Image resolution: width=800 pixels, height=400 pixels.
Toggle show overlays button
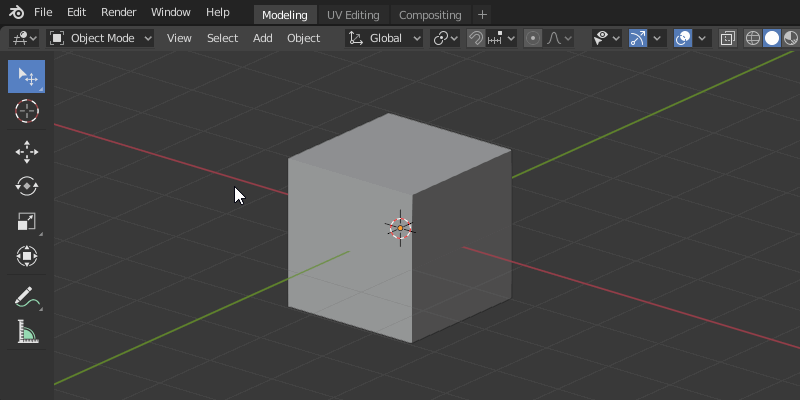pyautogui.click(x=683, y=38)
